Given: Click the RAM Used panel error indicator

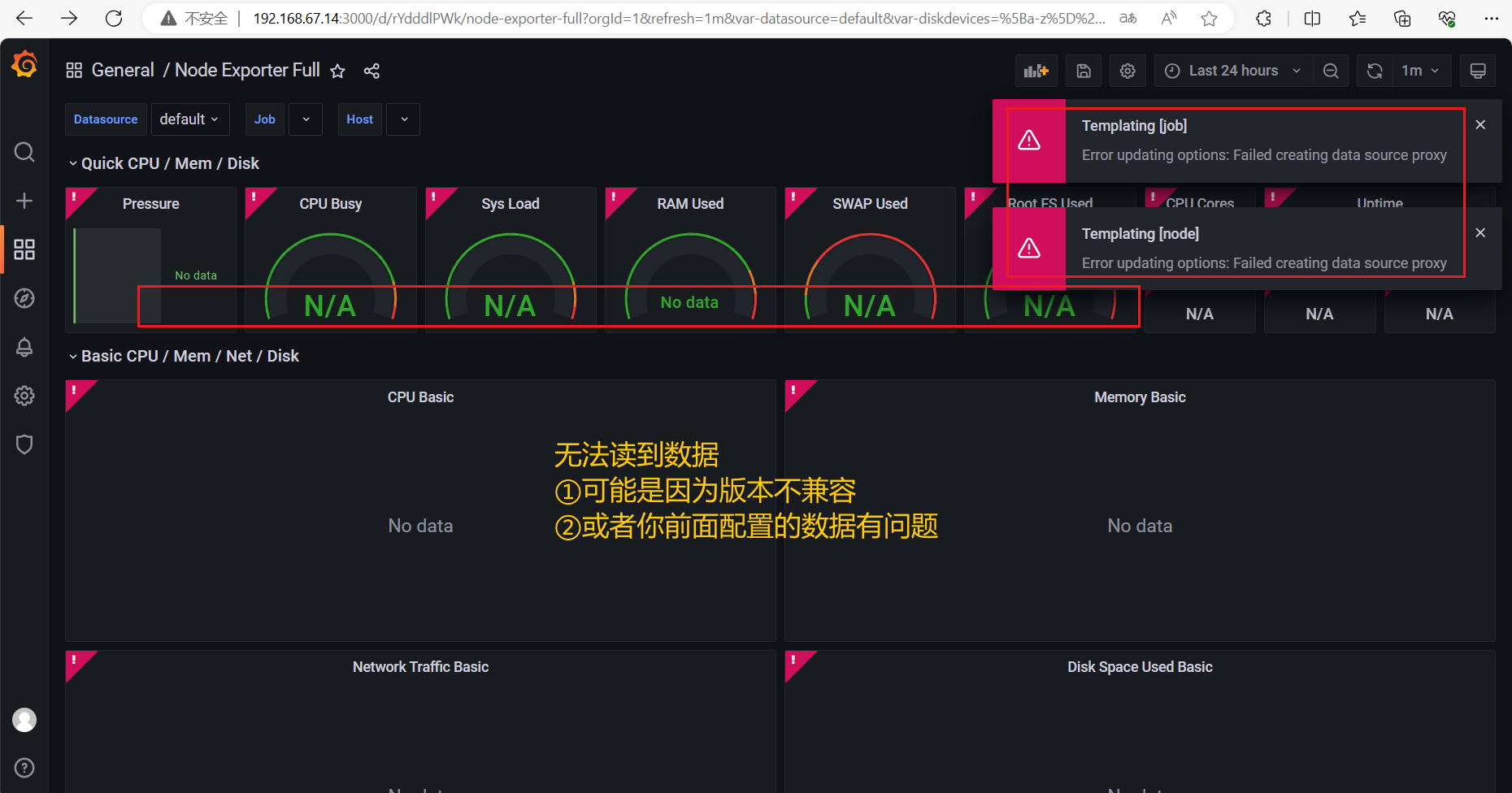Looking at the screenshot, I should coord(615,197).
